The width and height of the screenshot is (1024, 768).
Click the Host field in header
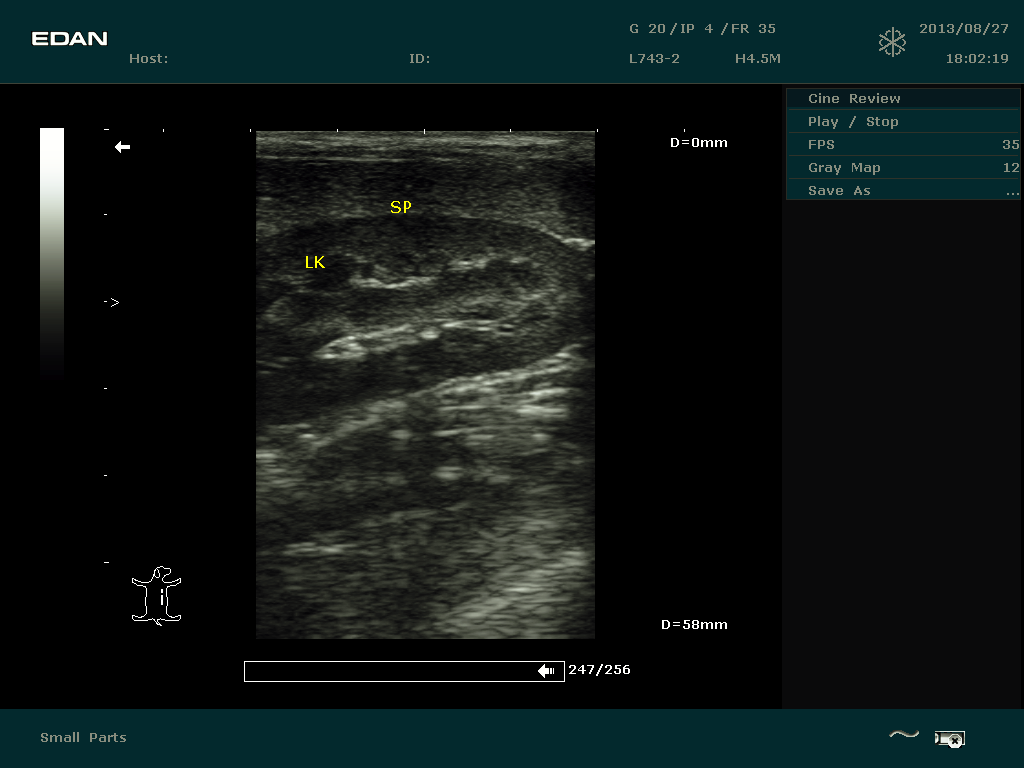148,59
